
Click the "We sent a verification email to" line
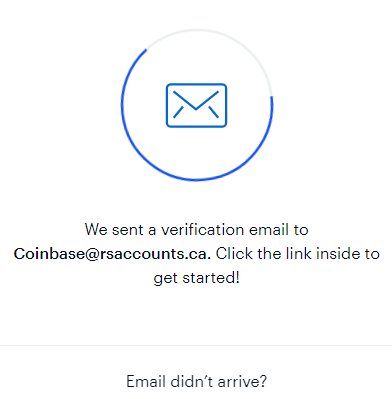click(x=196, y=230)
